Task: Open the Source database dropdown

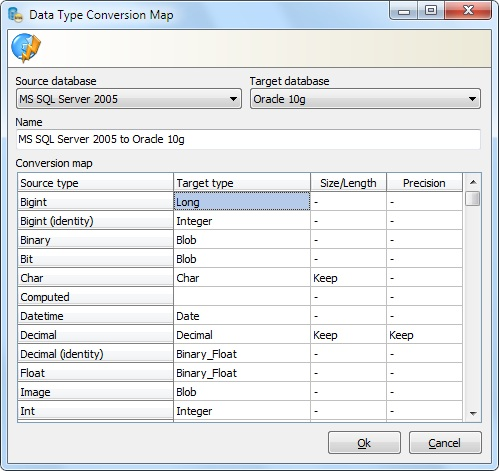Action: tap(129, 99)
